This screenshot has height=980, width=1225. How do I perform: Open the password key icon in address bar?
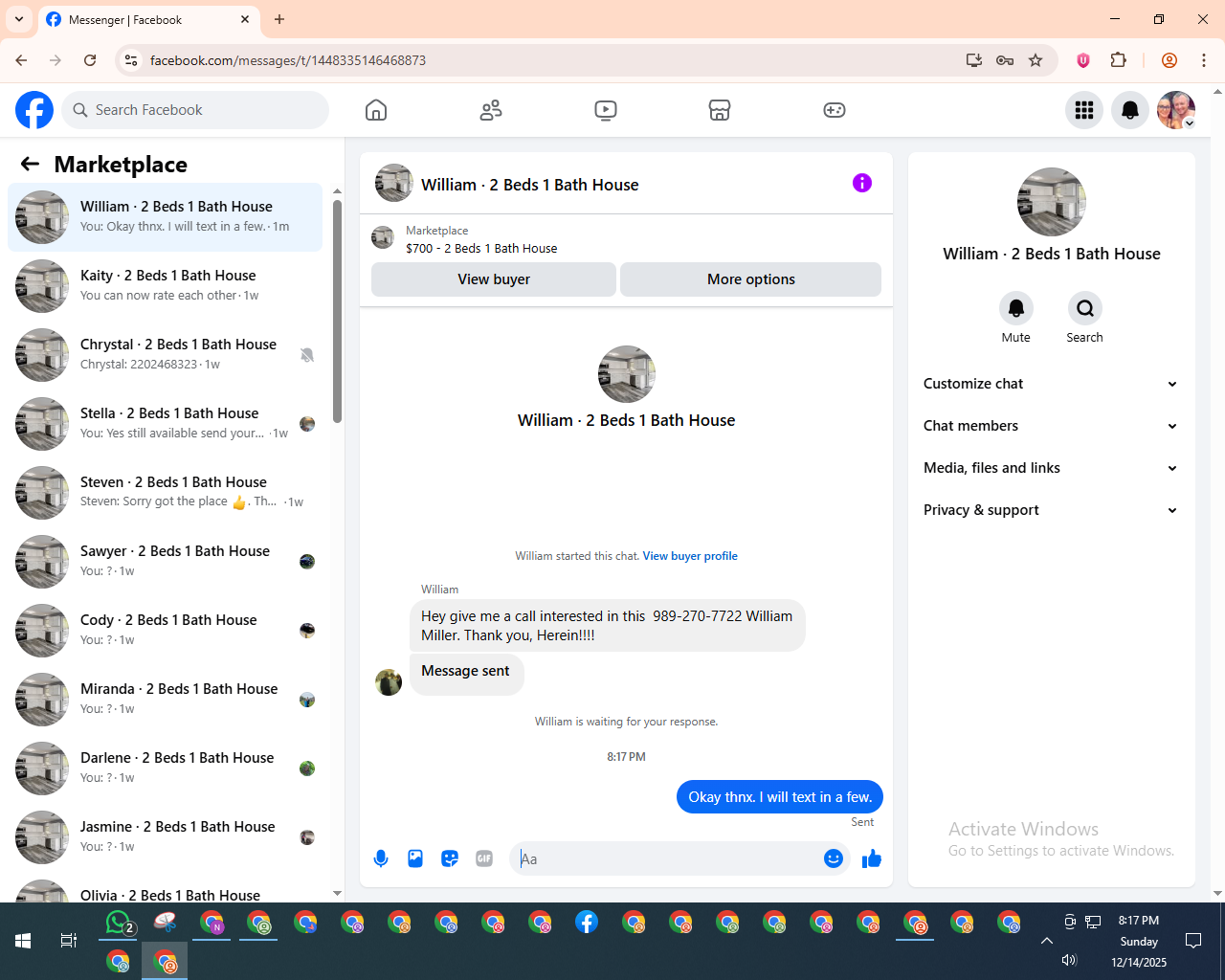click(x=1005, y=60)
